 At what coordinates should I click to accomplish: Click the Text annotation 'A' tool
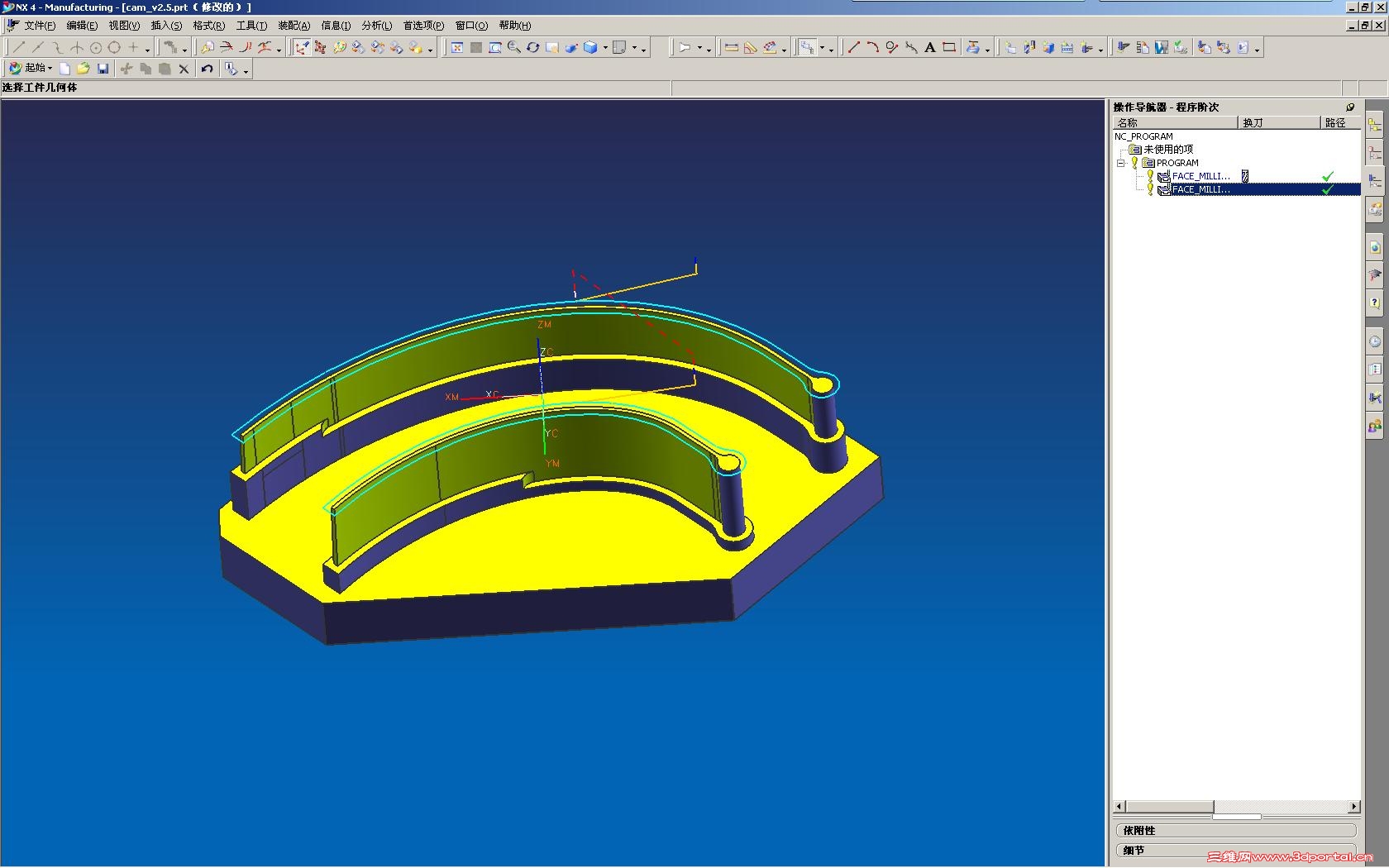[x=930, y=48]
